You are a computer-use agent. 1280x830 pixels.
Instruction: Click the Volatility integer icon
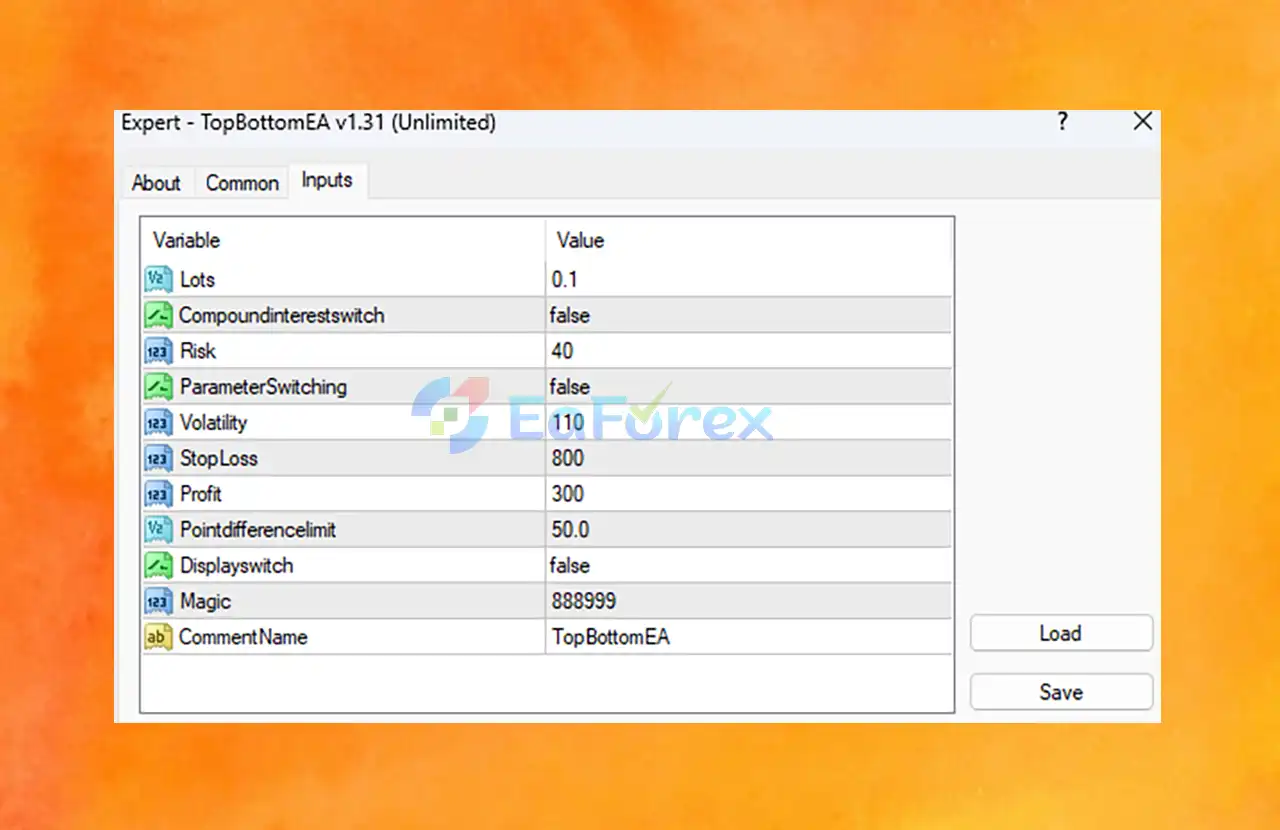[158, 423]
